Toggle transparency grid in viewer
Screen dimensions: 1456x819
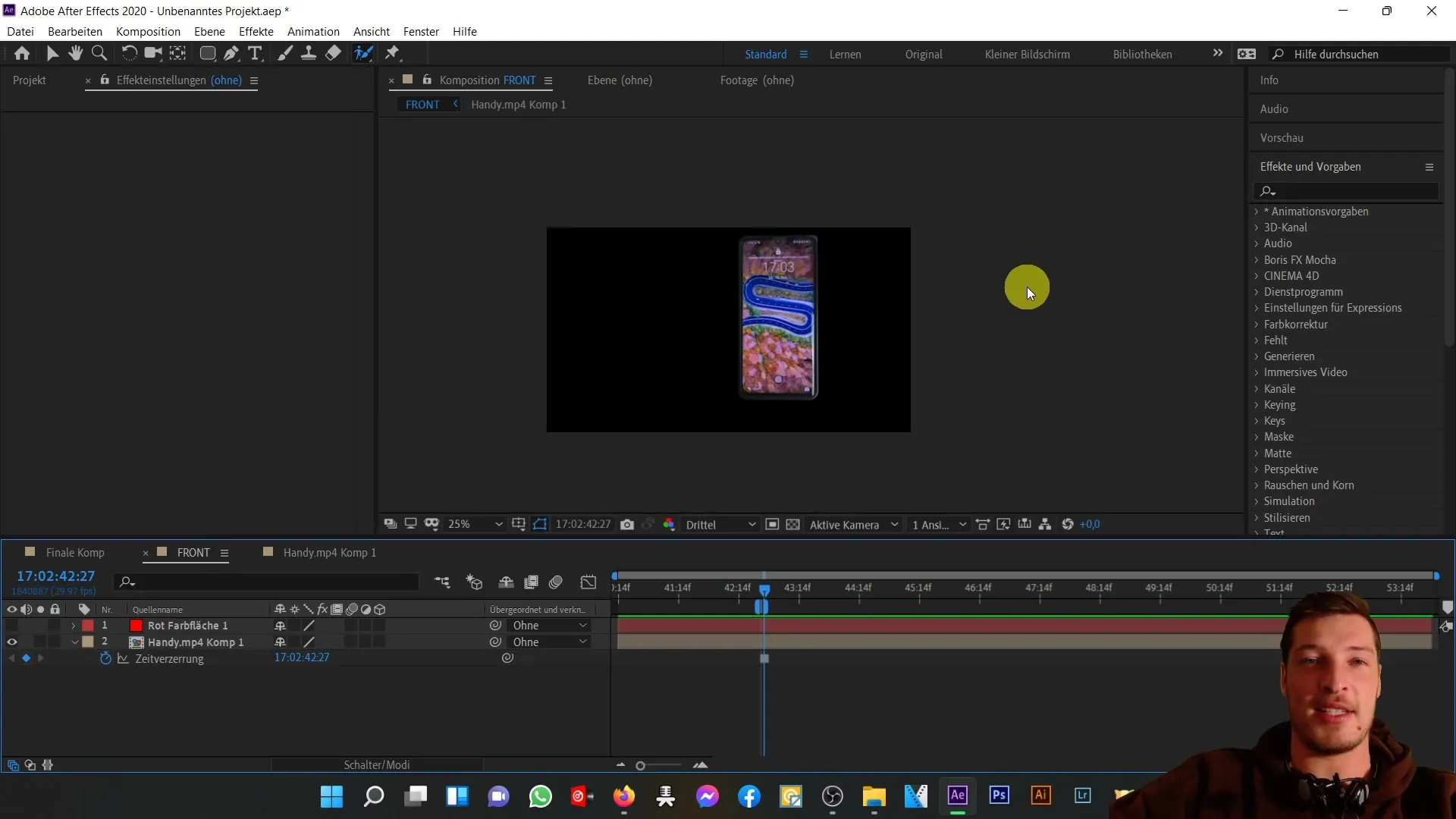(x=793, y=525)
